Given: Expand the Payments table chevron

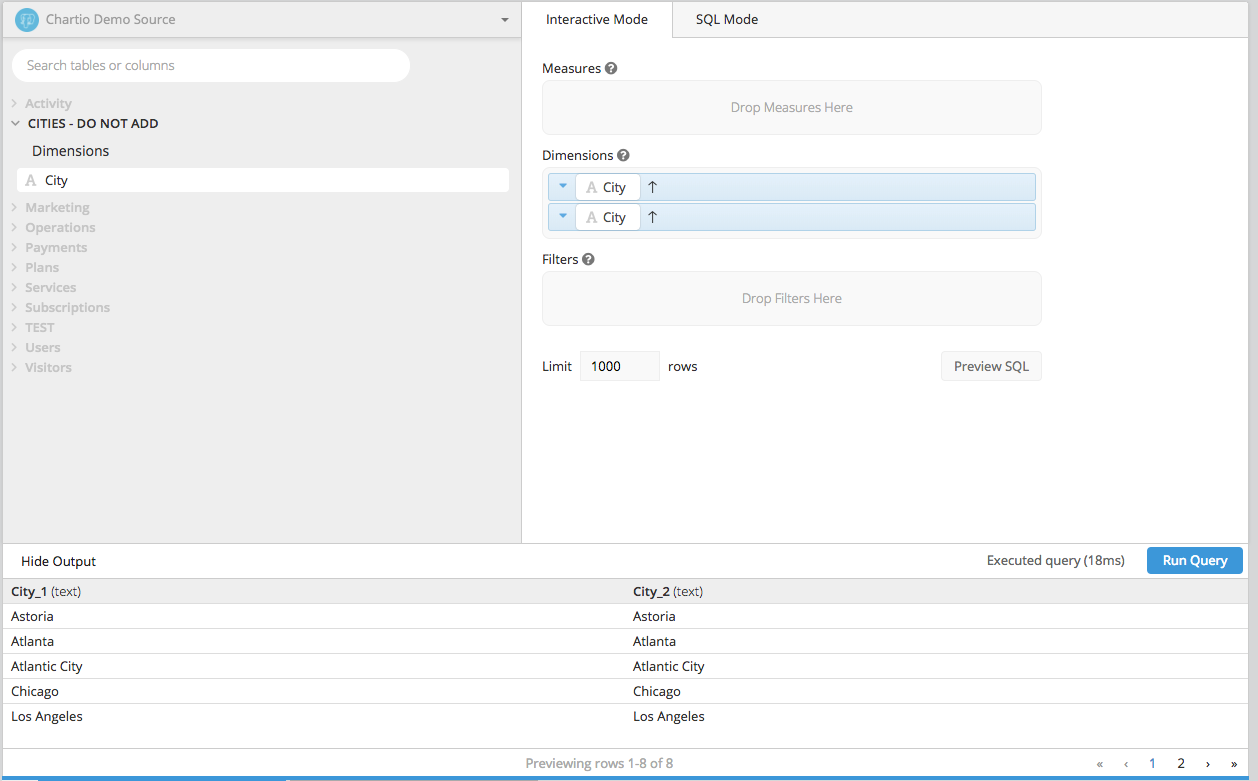Looking at the screenshot, I should pos(15,248).
